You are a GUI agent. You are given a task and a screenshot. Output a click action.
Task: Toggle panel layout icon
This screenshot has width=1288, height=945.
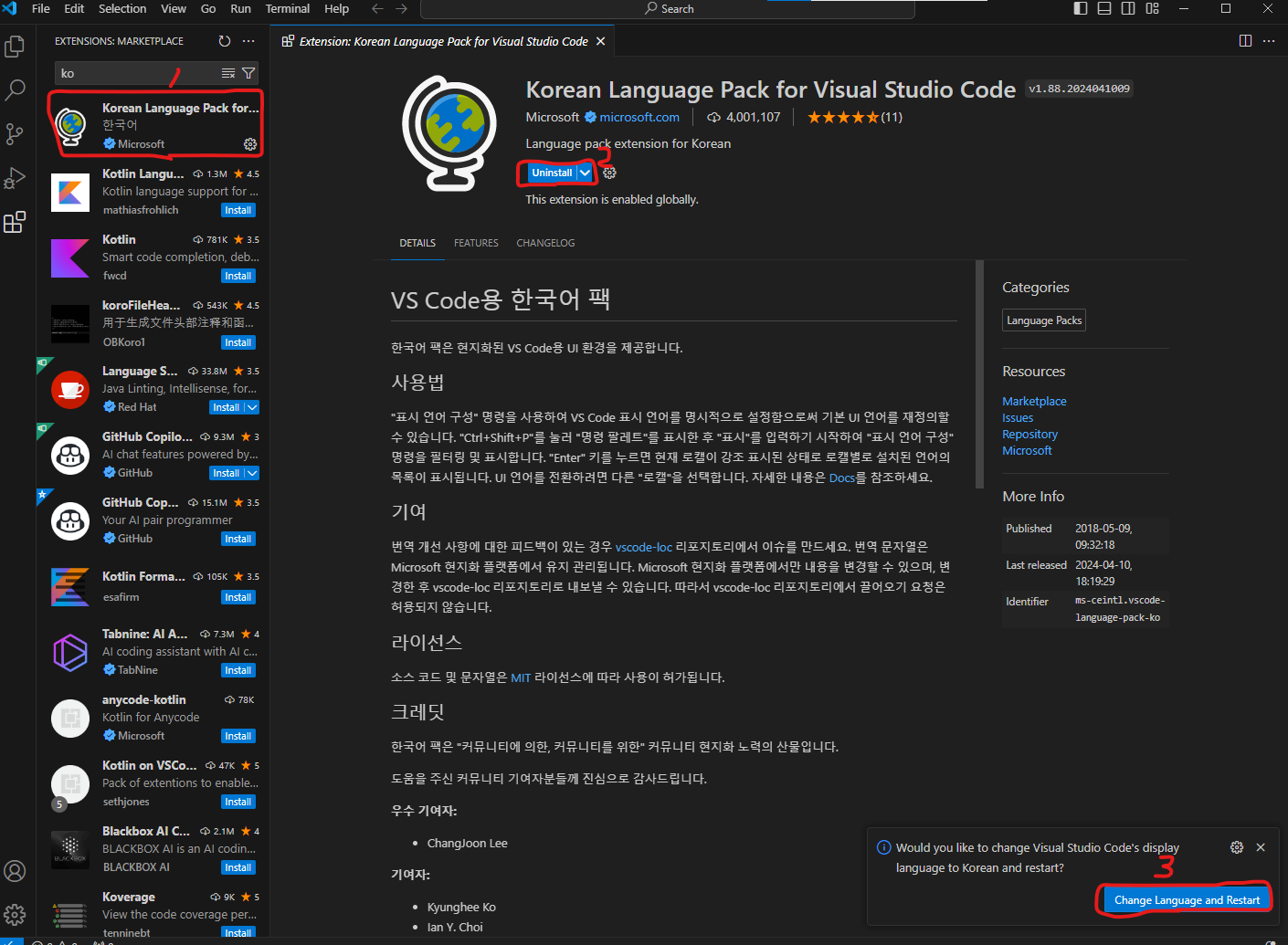(x=1104, y=8)
